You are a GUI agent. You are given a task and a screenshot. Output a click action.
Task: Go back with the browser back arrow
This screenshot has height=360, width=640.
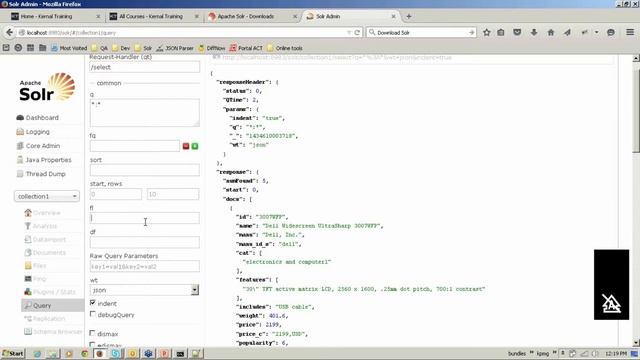point(9,32)
